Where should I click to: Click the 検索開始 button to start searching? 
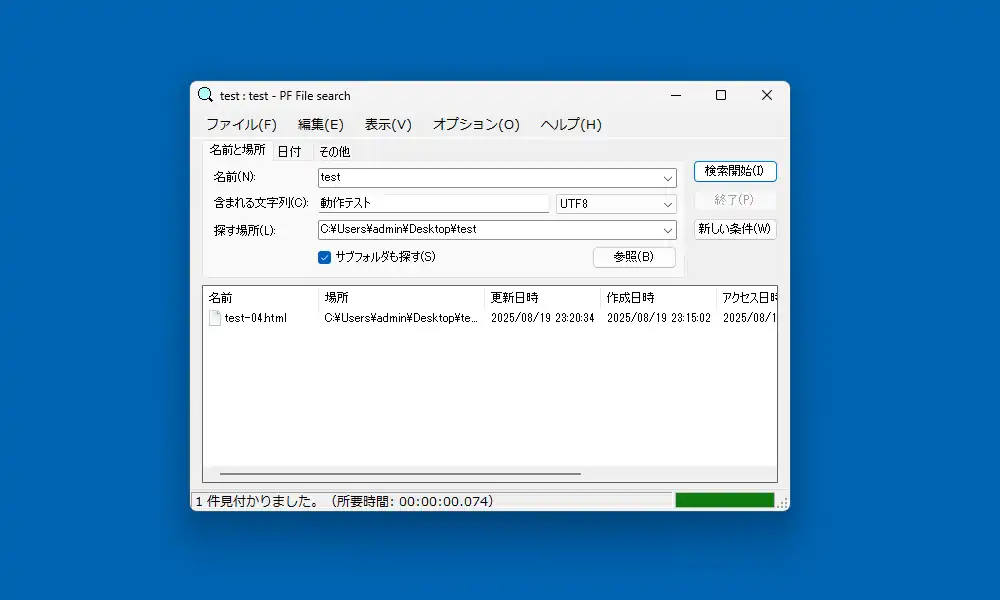735,171
